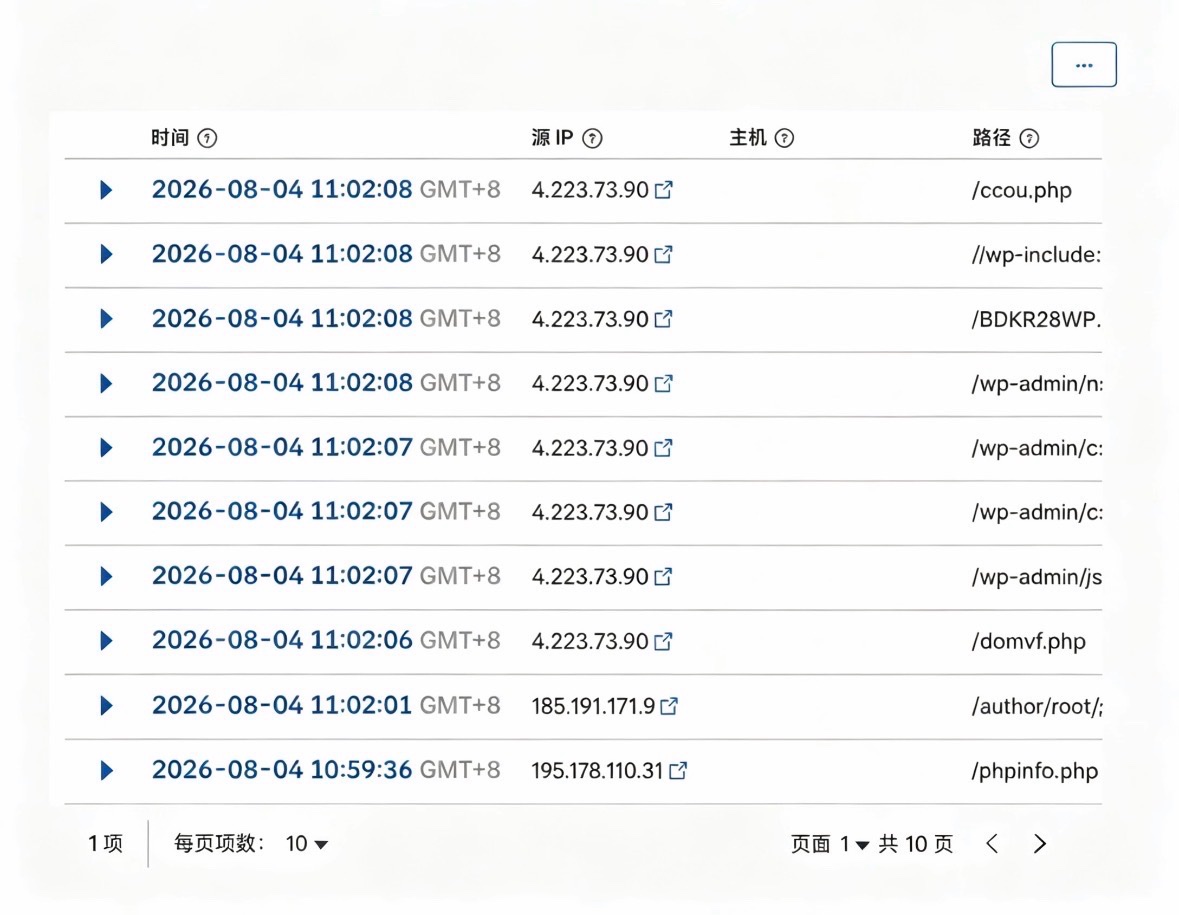Expand the row with path //wp-include
Image resolution: width=1179 pixels, height=915 pixels.
click(x=106, y=254)
